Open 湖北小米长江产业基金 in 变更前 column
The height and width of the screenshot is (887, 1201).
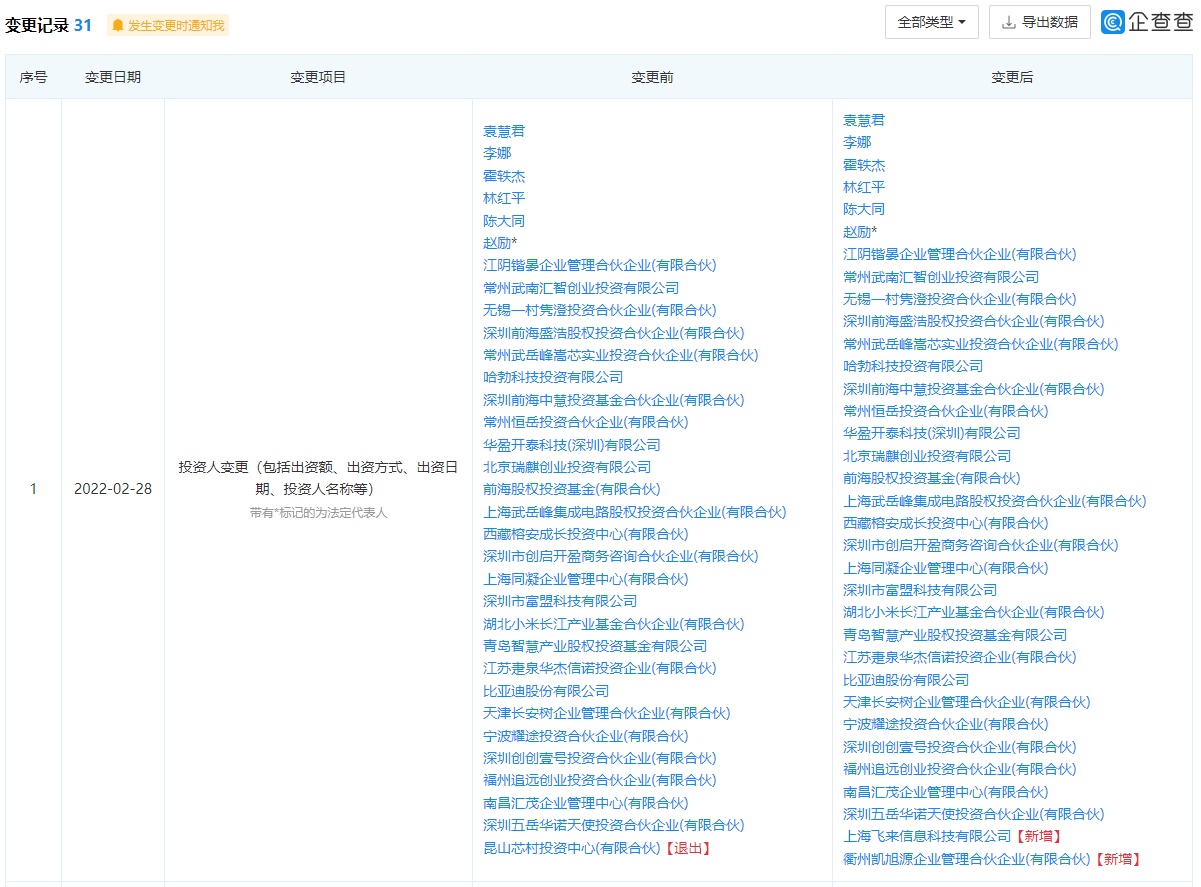point(613,624)
